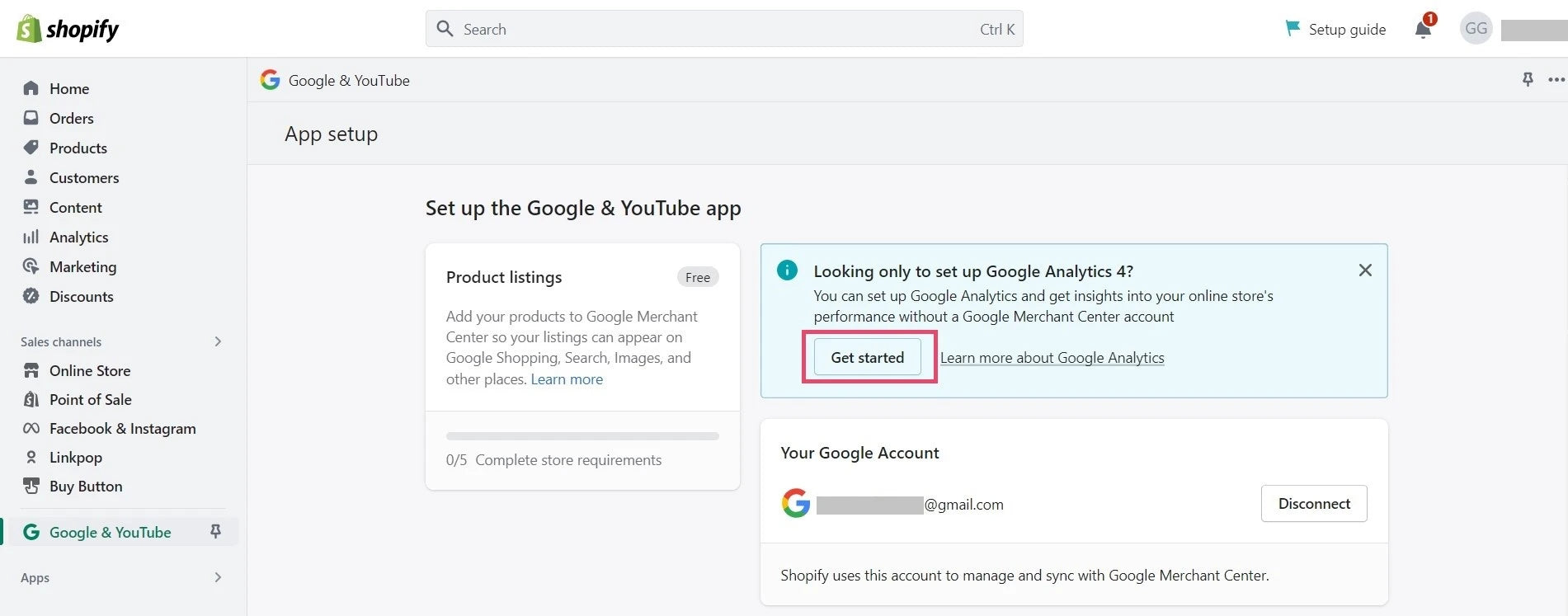Click the Point of Sale bag icon
Screen dimensions: 1568x616
(x=31, y=399)
